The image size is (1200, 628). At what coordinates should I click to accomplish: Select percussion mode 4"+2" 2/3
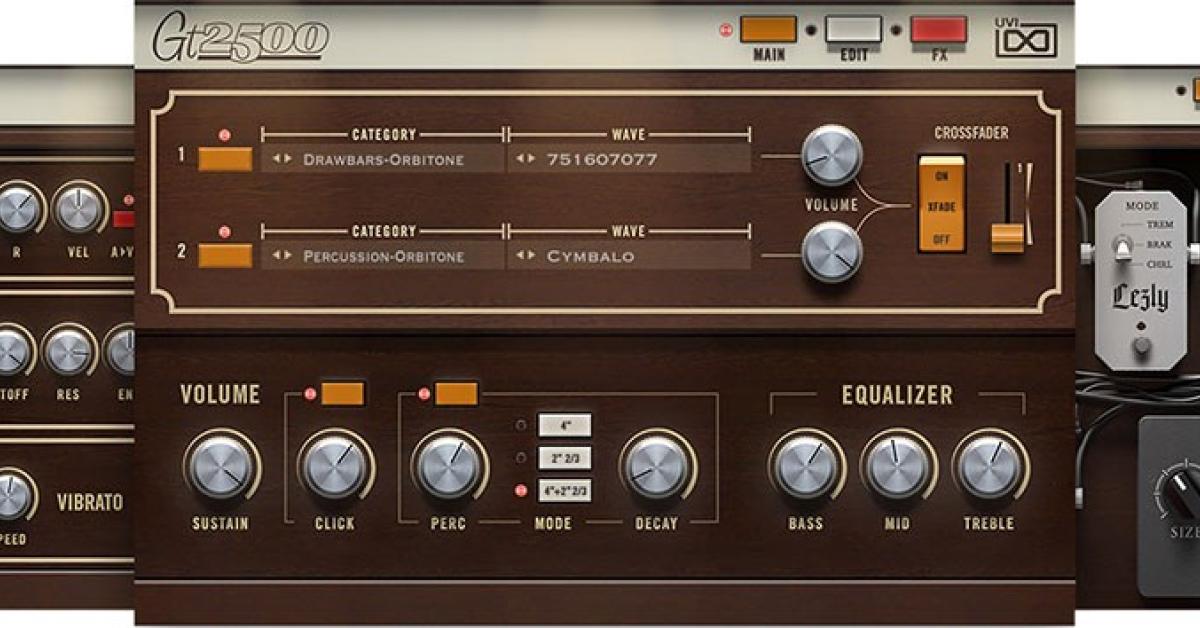point(565,491)
